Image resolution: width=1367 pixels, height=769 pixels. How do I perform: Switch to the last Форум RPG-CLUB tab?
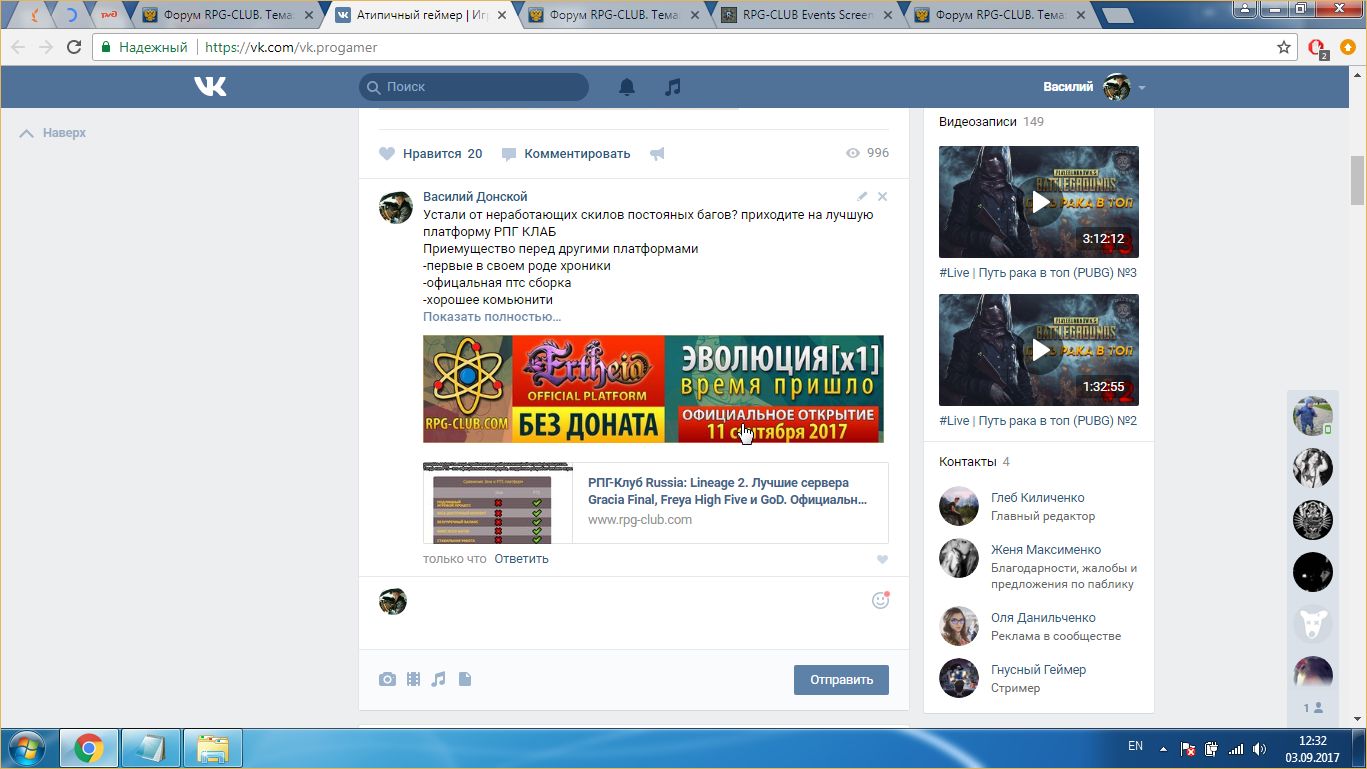pyautogui.click(x=1001, y=15)
